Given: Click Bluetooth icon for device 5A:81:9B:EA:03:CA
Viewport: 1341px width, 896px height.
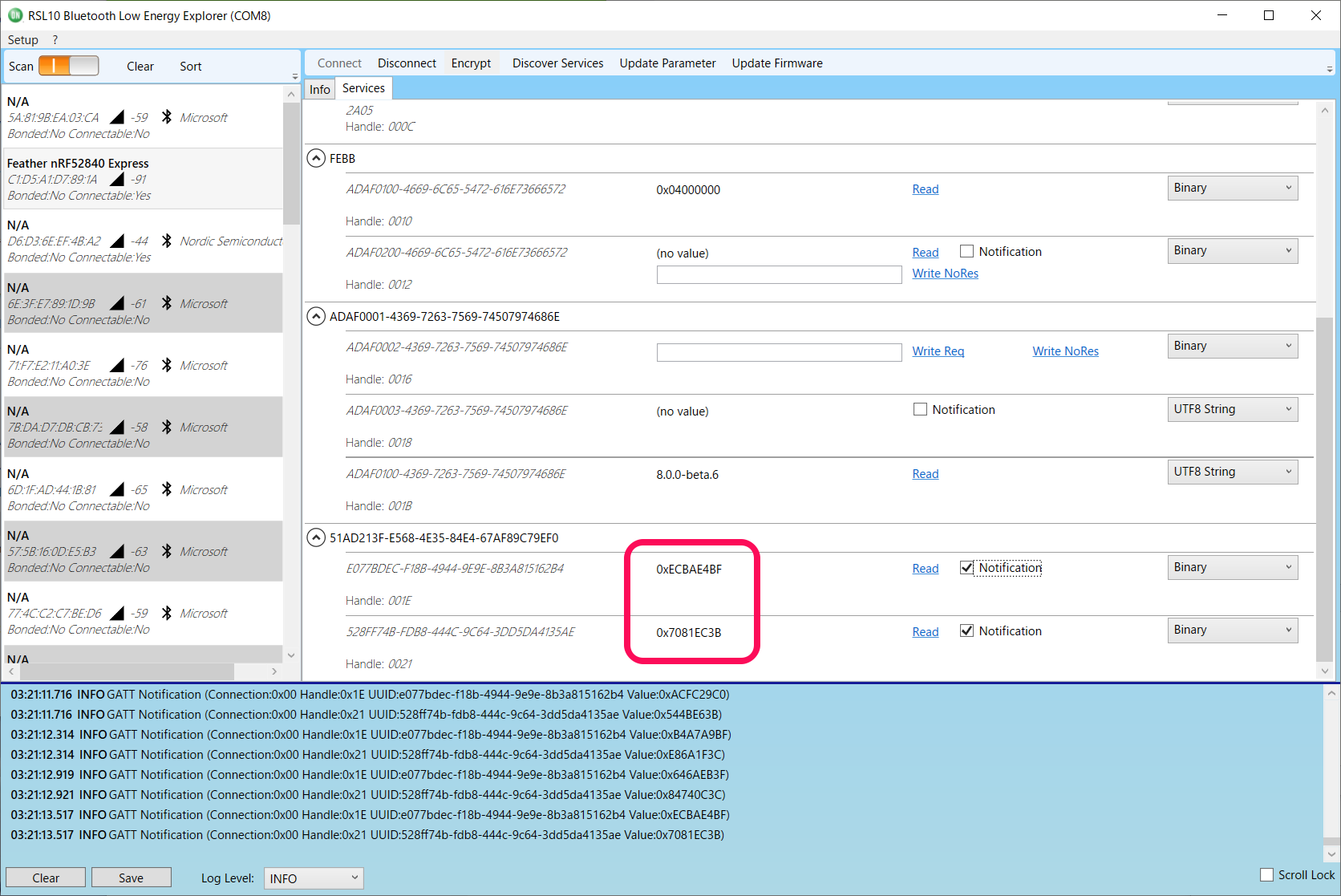Looking at the screenshot, I should click(x=167, y=117).
